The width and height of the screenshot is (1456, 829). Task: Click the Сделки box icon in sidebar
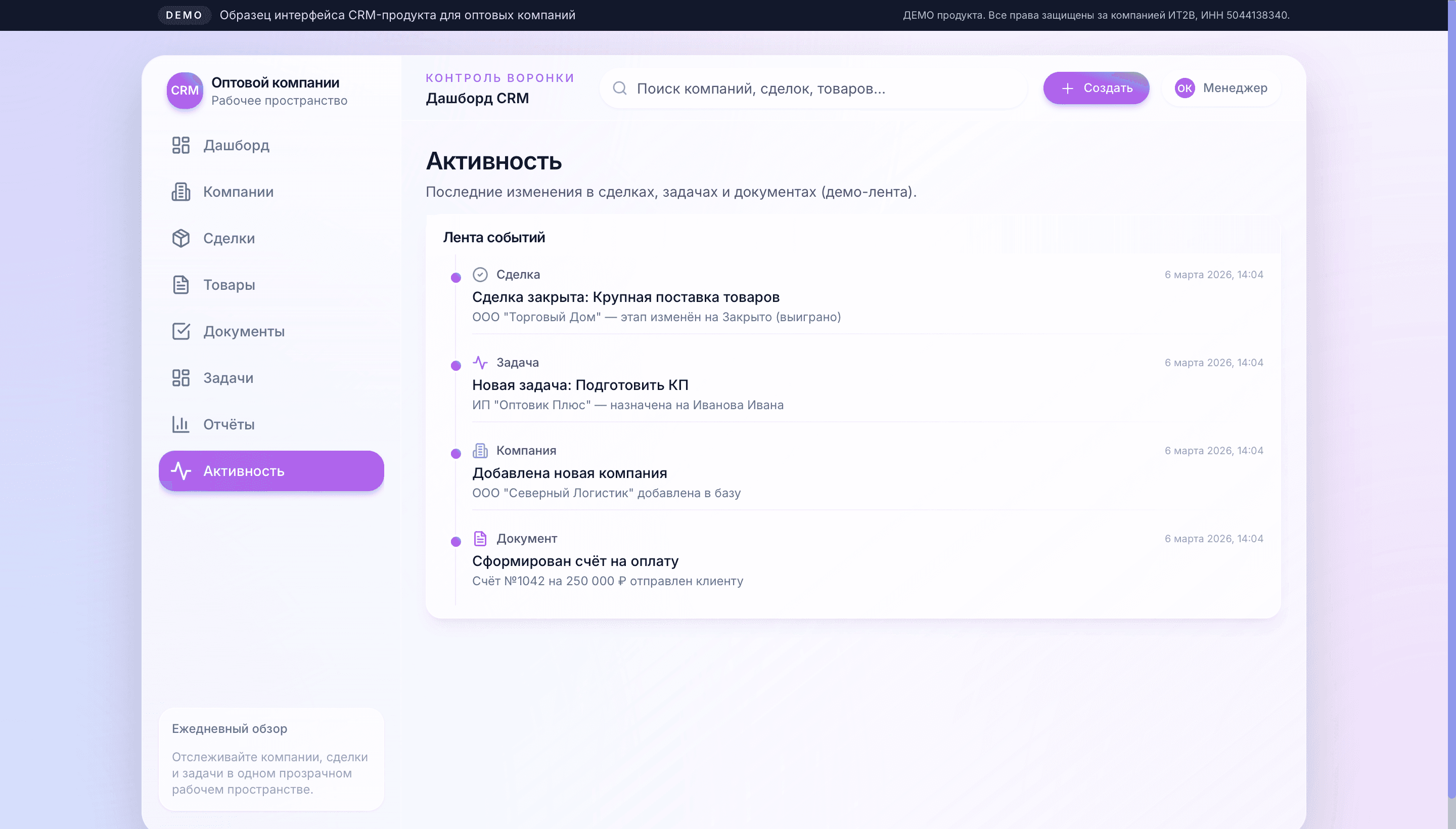180,238
